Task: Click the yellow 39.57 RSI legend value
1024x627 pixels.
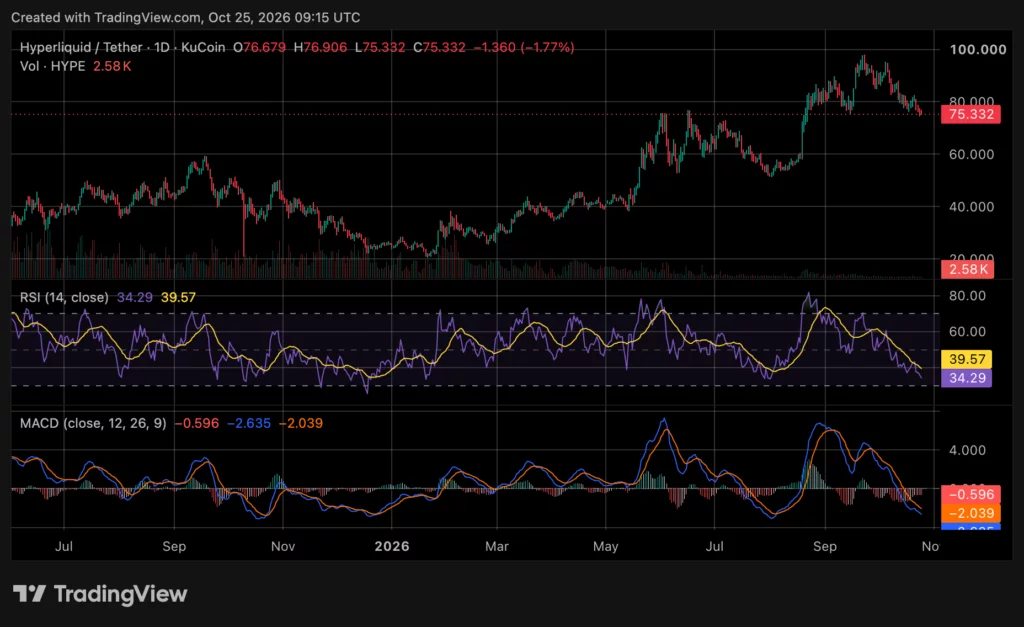Action: [x=178, y=297]
